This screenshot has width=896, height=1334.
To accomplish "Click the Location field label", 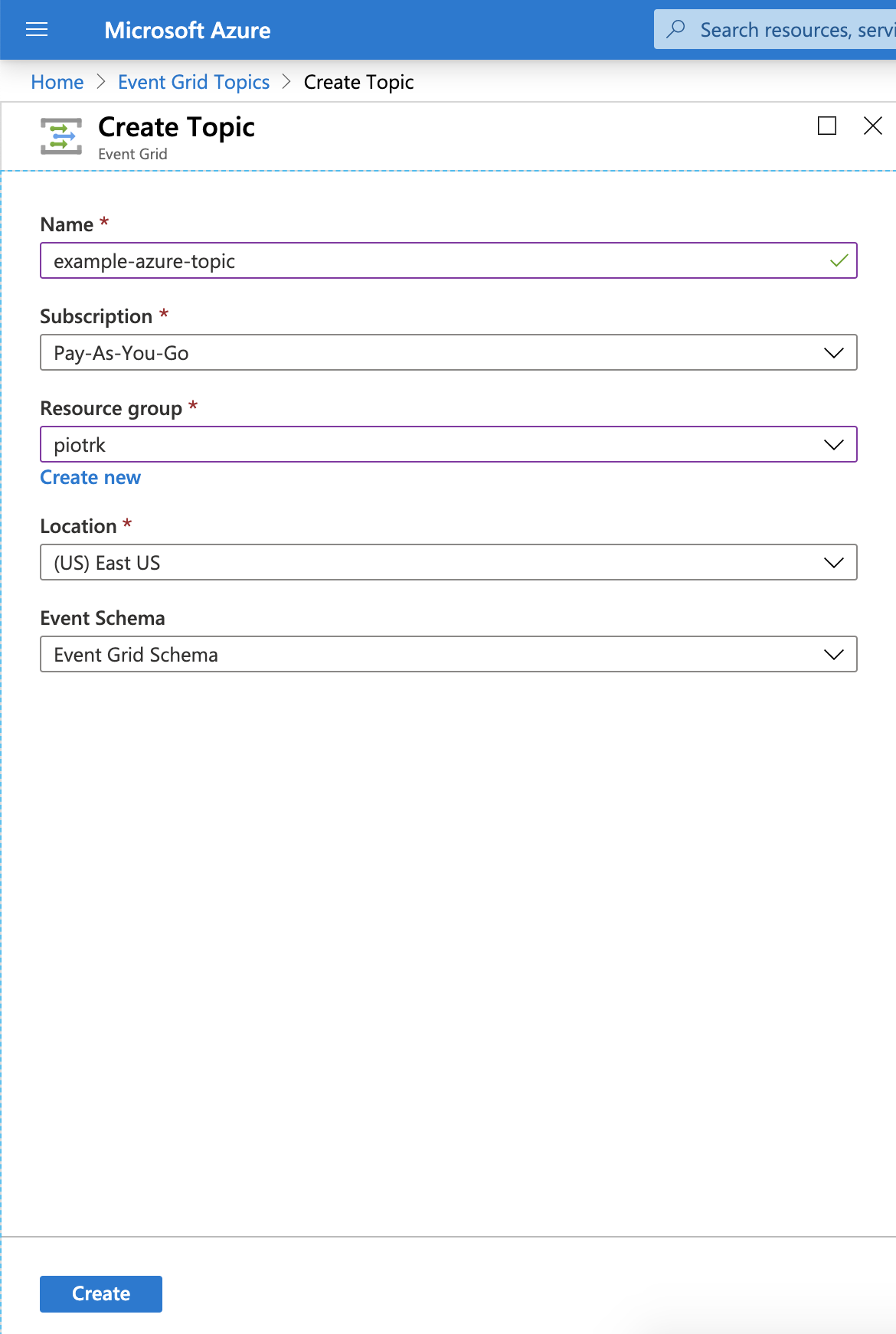I will tap(78, 526).
